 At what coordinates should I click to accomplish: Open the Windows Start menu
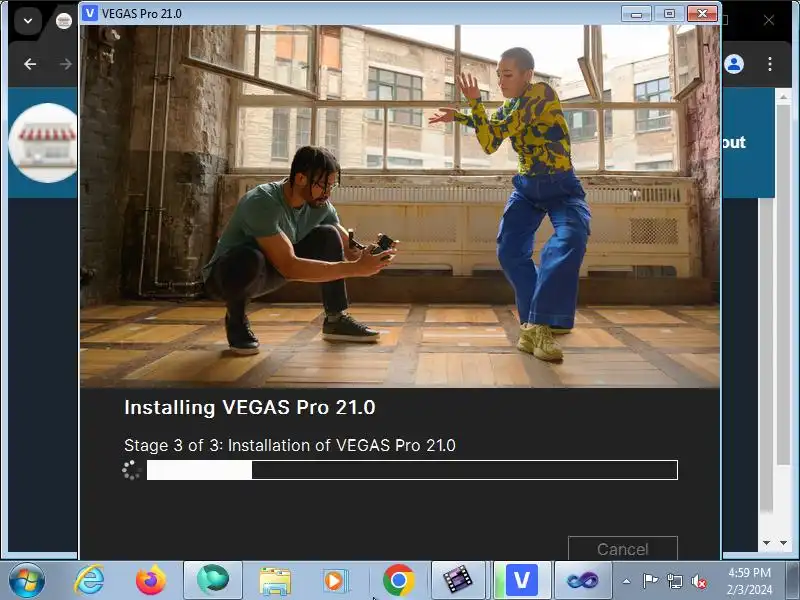(26, 581)
